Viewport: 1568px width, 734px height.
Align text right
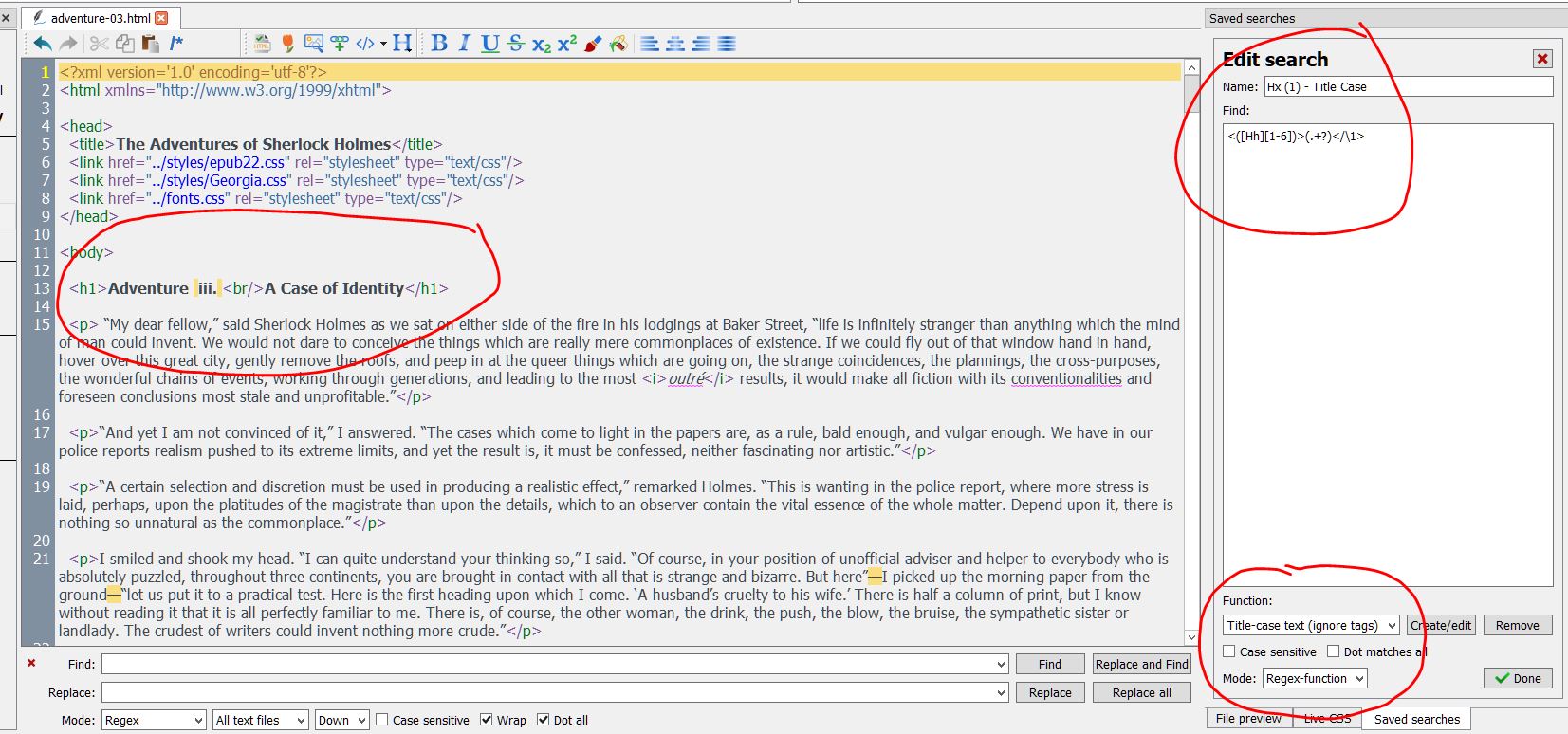(x=701, y=43)
